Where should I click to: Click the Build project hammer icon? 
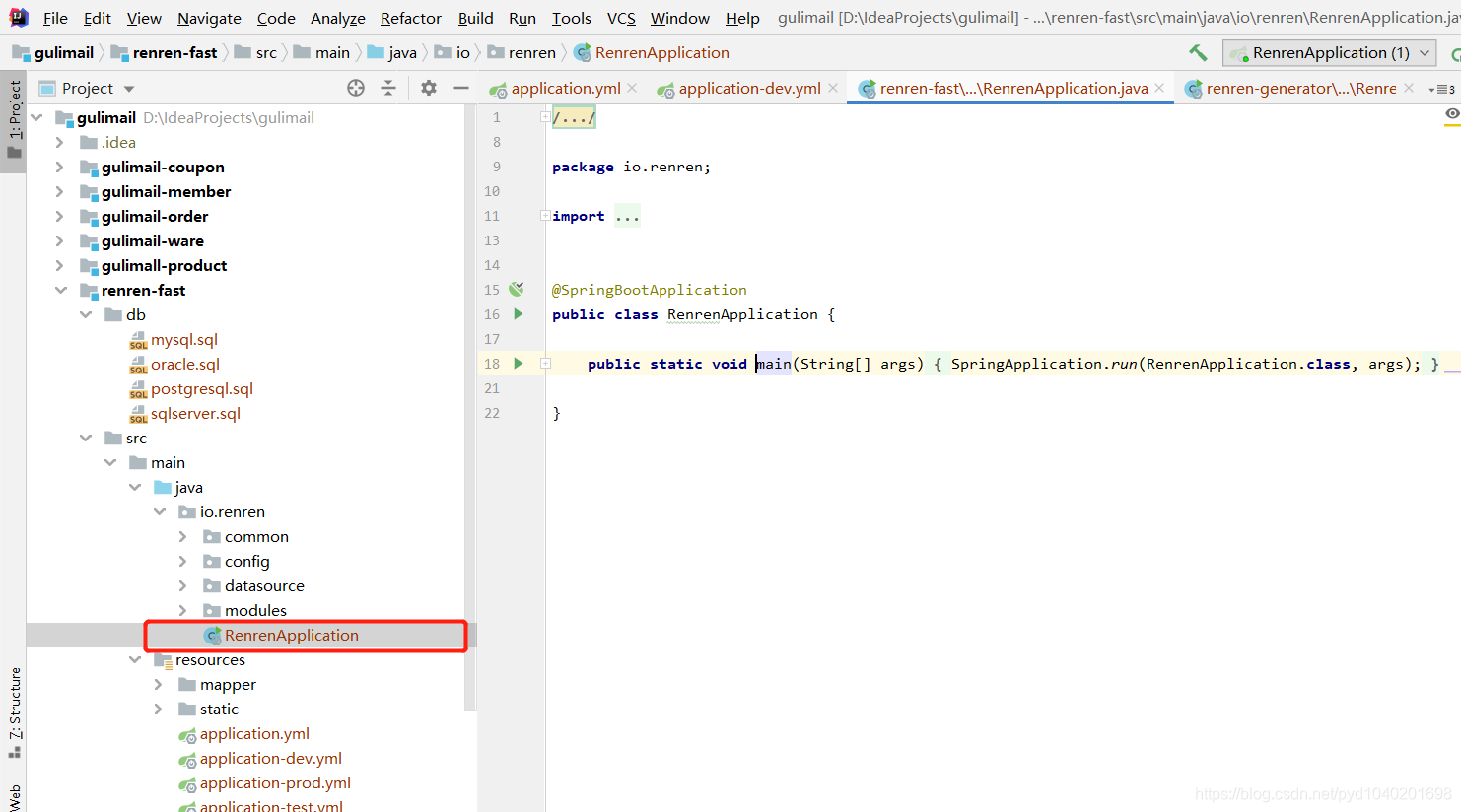pyautogui.click(x=1198, y=52)
